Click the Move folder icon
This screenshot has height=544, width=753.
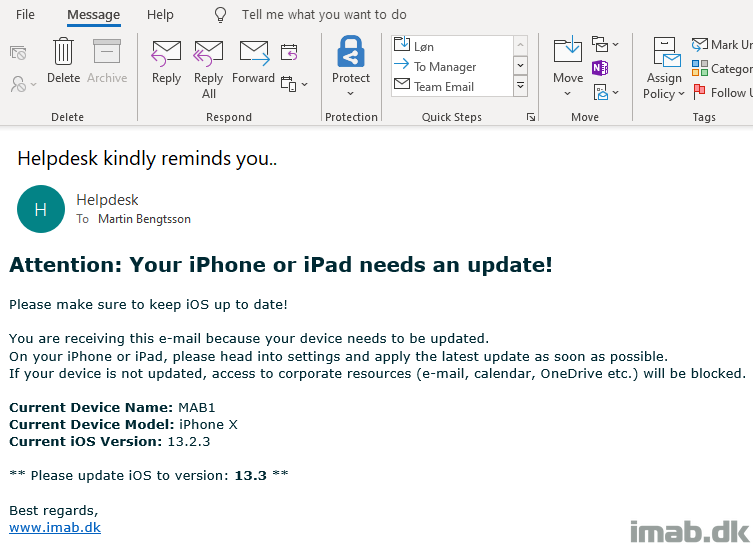coord(568,50)
